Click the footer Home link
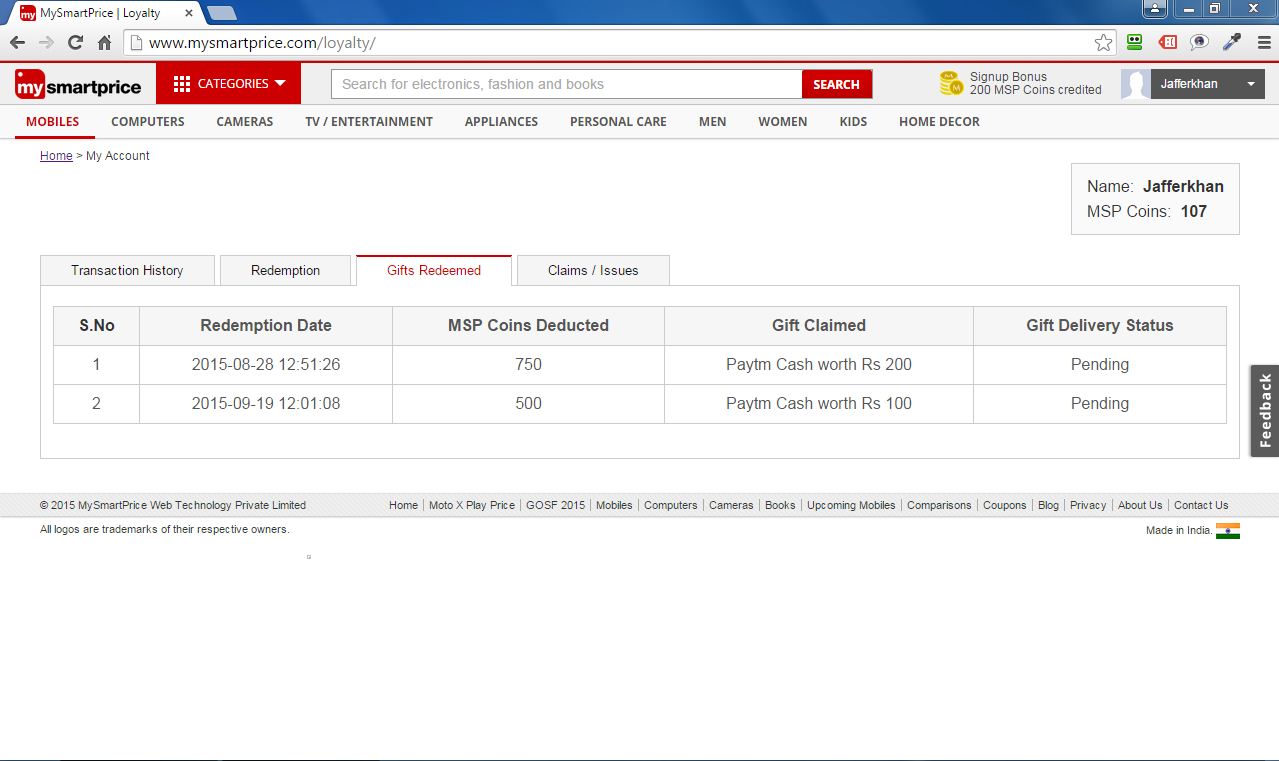 [x=403, y=505]
